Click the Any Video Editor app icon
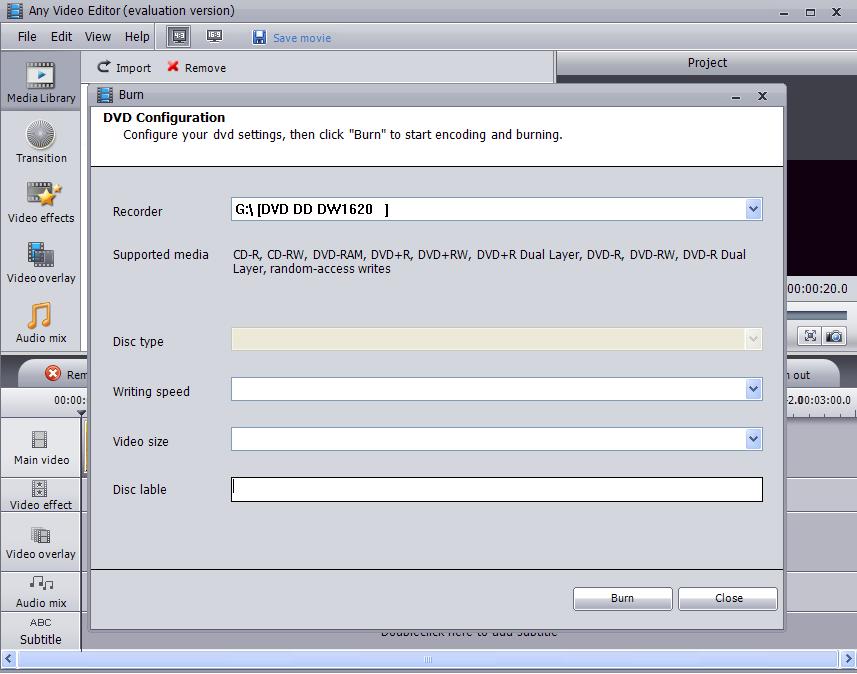 coord(15,10)
